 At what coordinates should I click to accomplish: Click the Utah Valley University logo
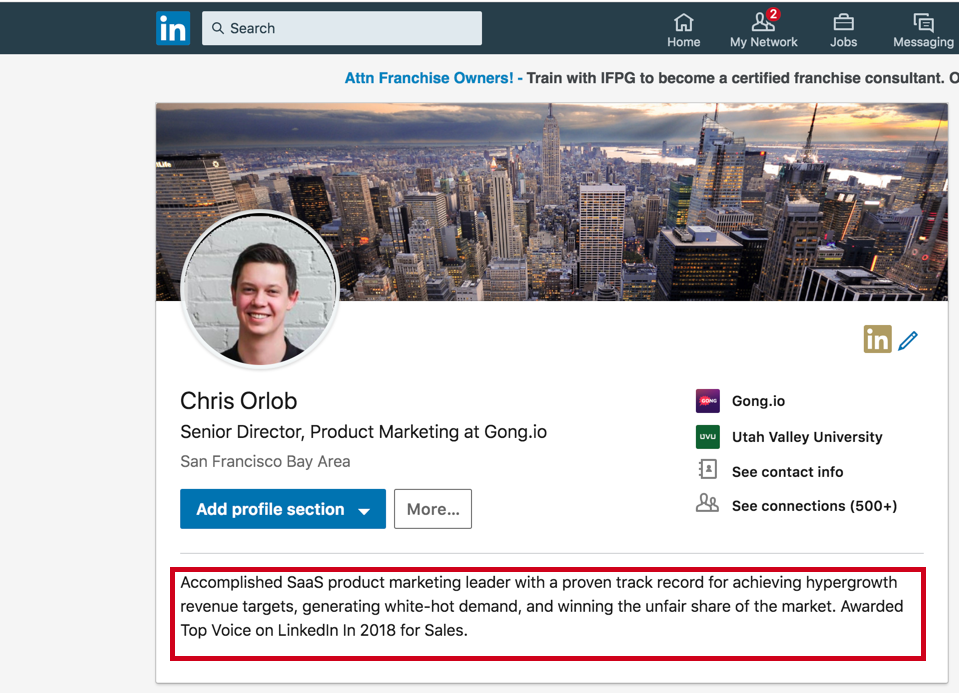708,437
